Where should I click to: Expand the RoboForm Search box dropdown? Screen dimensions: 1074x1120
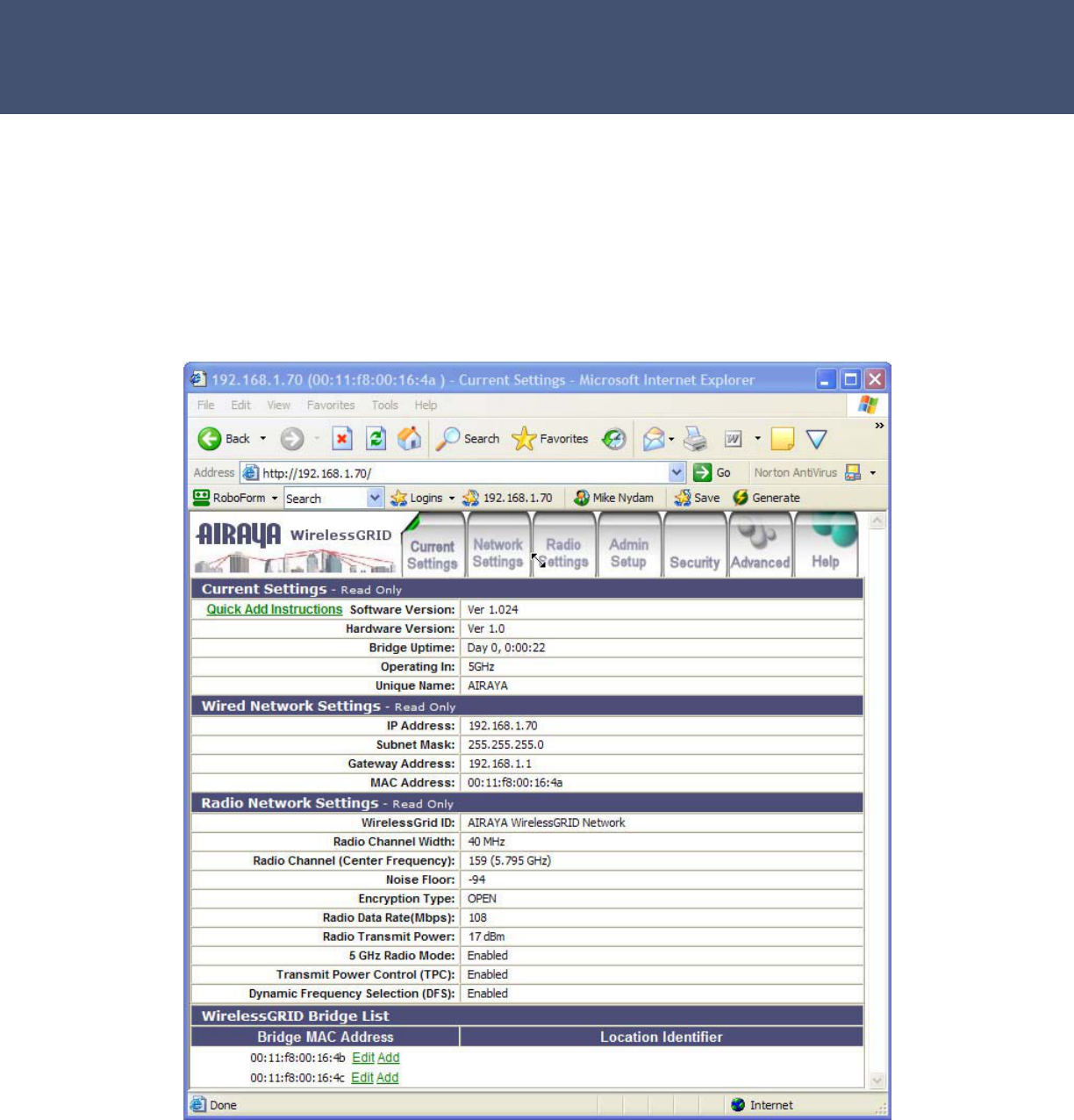376,498
